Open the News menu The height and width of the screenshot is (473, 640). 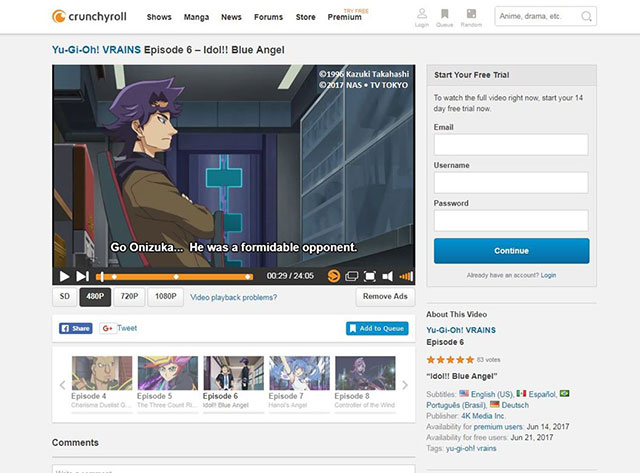point(231,17)
